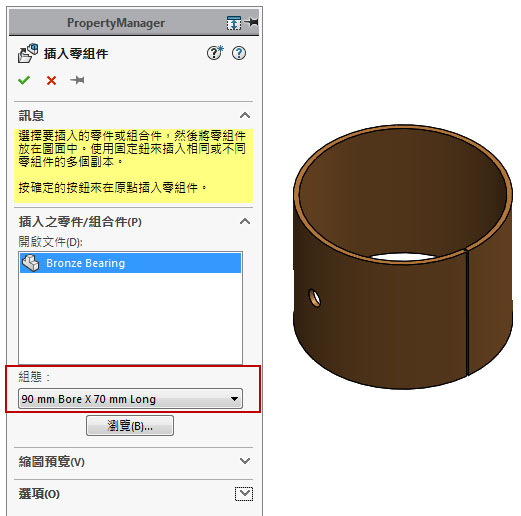Collapse the 訊息 message section
The width and height of the screenshot is (521, 516).
click(x=245, y=115)
